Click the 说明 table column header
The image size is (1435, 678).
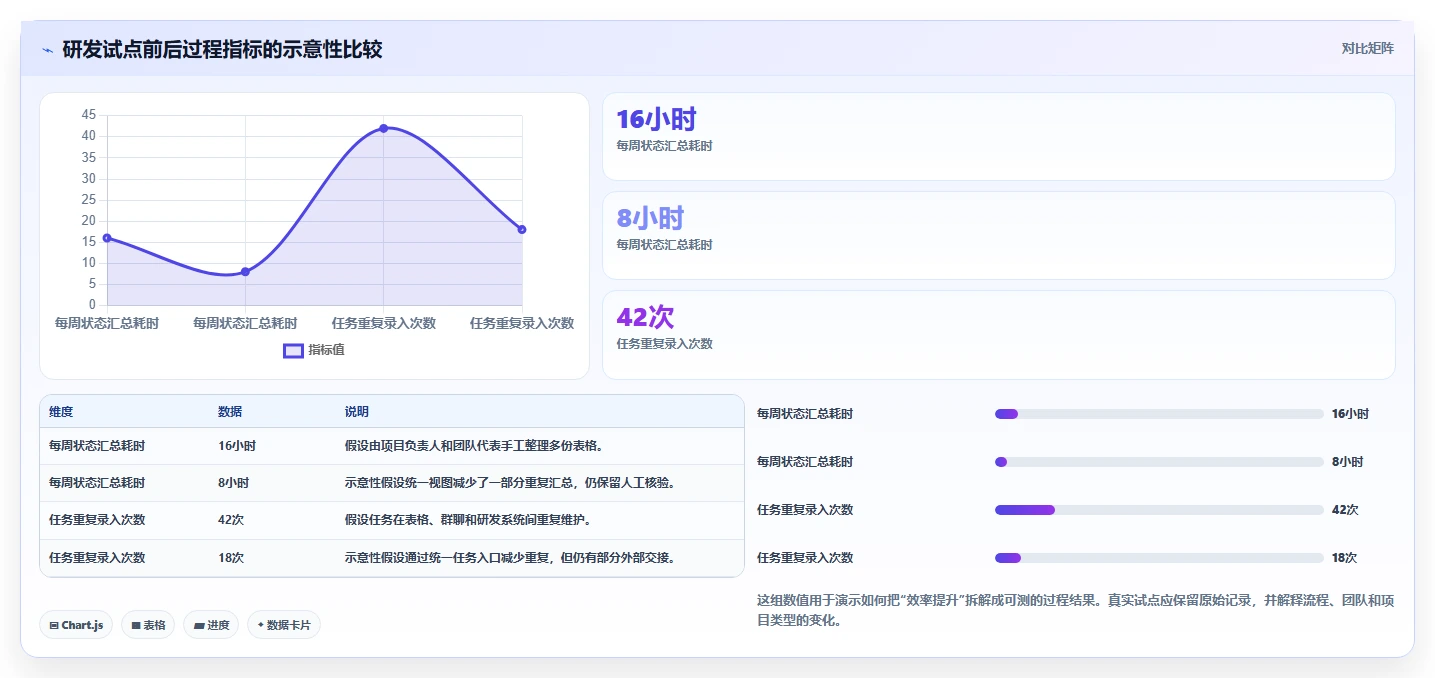coord(357,412)
